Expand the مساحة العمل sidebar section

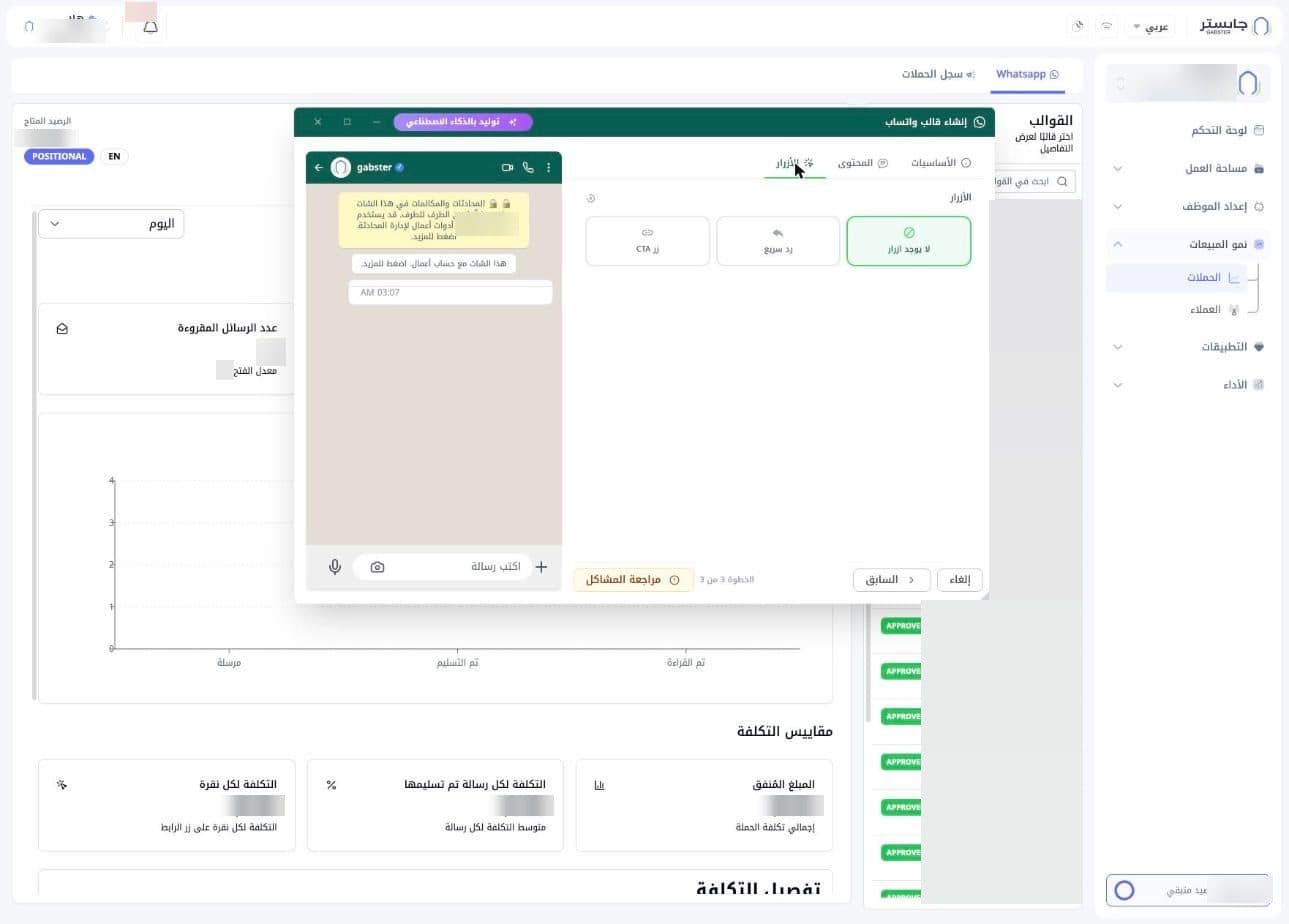tap(1188, 168)
